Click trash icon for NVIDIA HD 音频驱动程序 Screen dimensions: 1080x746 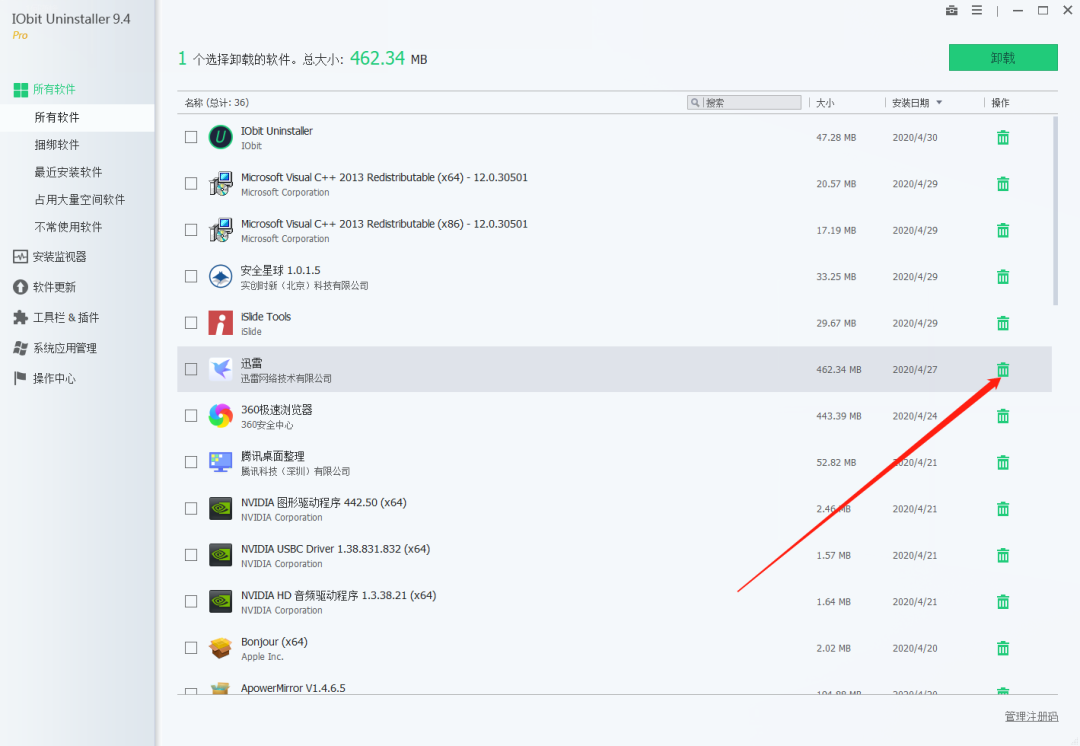pos(1003,602)
